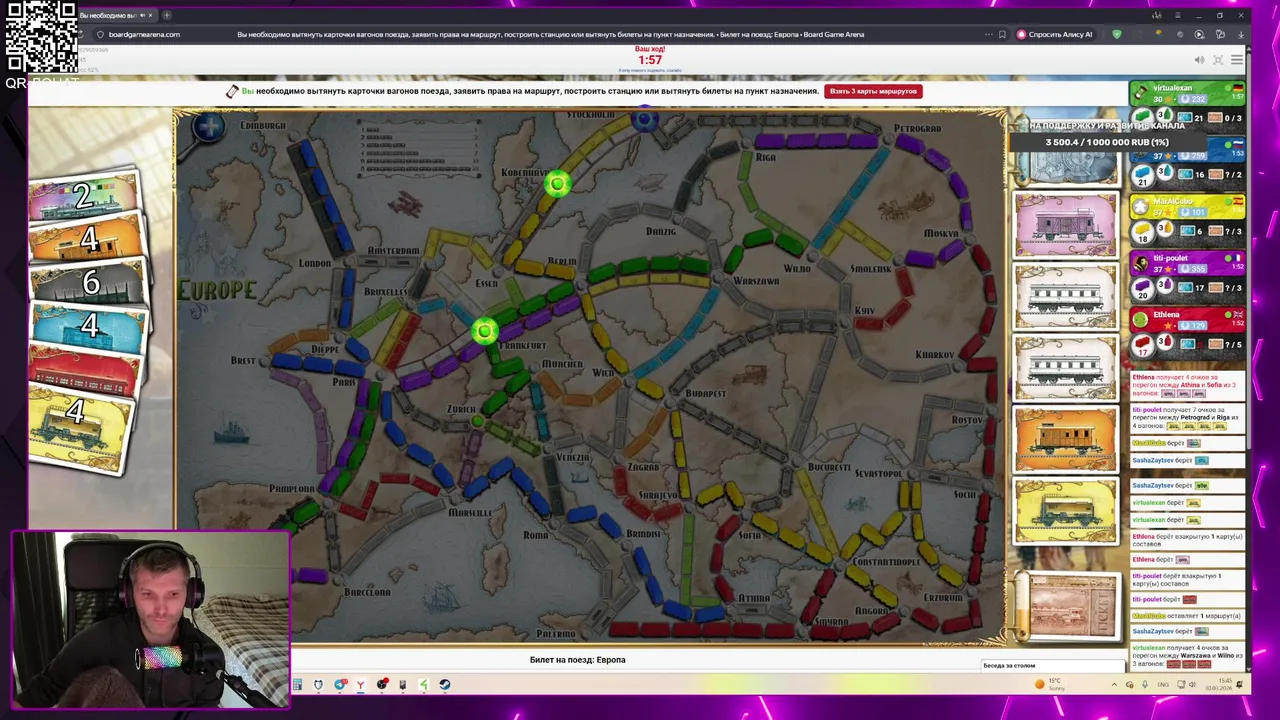This screenshot has height=720, width=1280.
Task: Toggle game sound speaker icon
Action: tap(1199, 60)
